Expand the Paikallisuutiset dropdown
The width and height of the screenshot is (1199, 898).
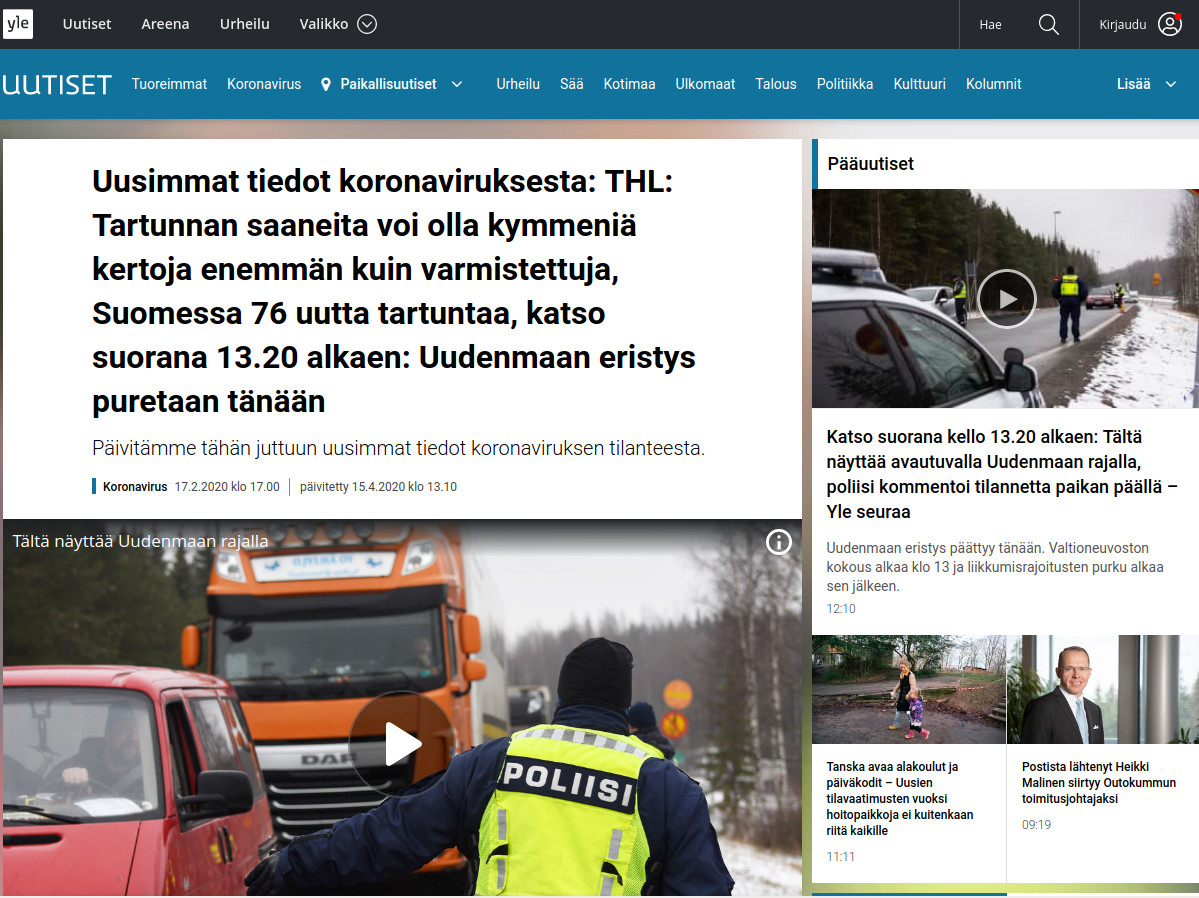point(457,85)
